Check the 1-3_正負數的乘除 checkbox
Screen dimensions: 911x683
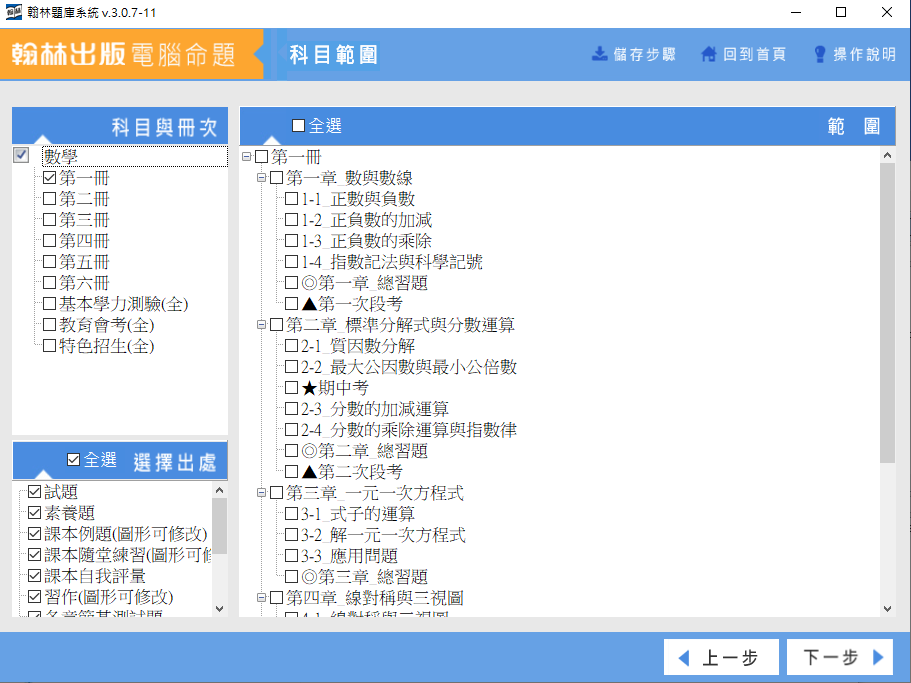[291, 240]
